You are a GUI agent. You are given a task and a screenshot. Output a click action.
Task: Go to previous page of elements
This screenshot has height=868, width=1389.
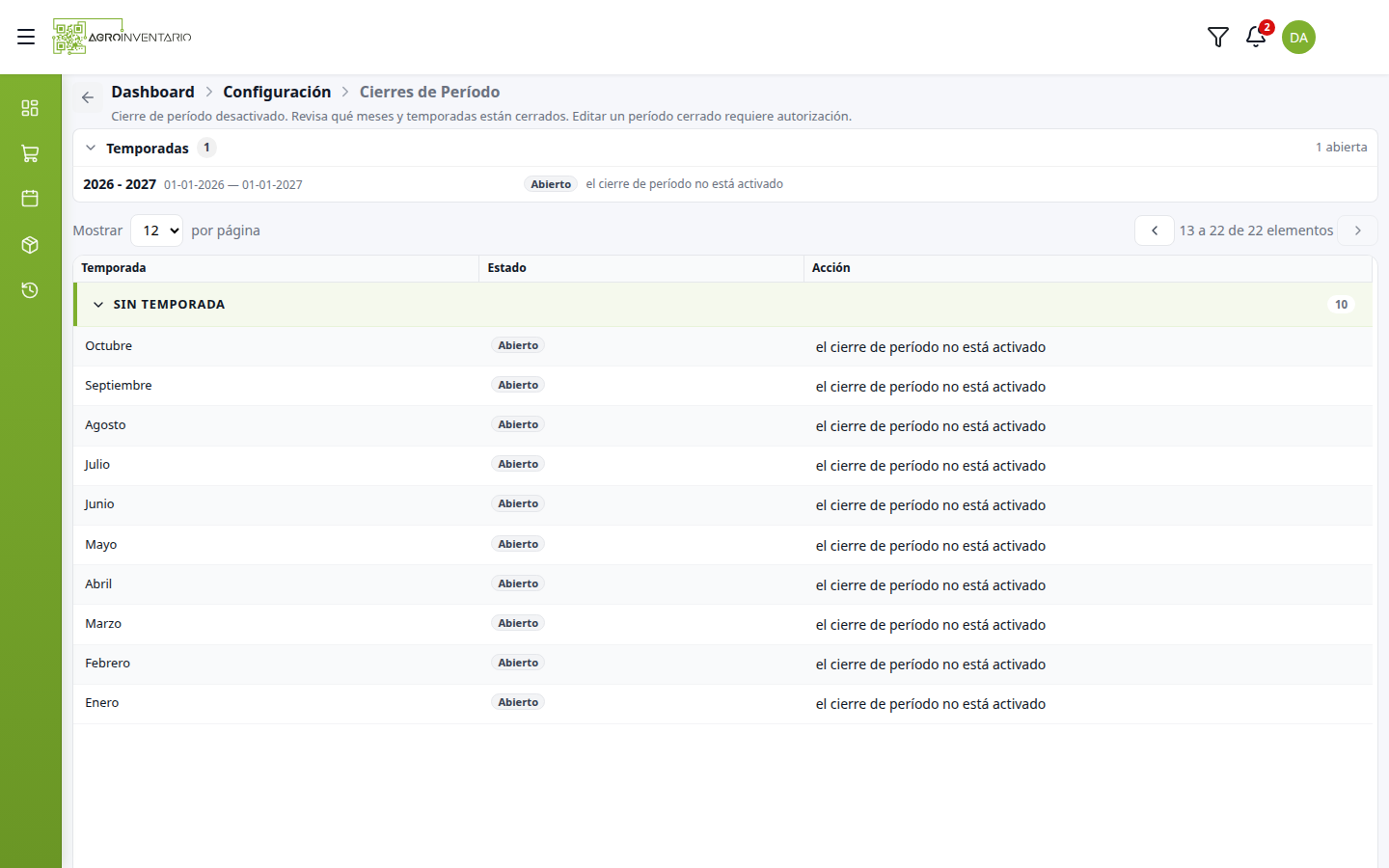(1155, 231)
